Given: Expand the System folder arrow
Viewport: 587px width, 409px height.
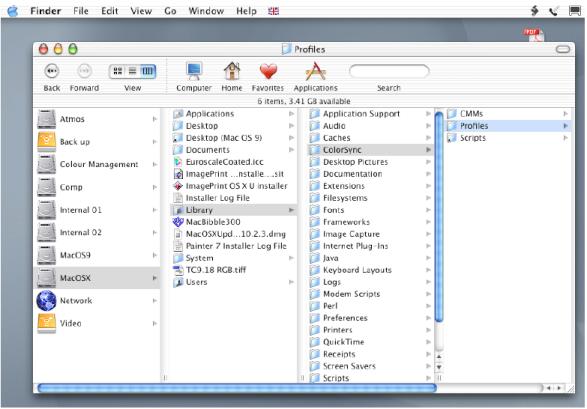Looking at the screenshot, I should click(291, 258).
